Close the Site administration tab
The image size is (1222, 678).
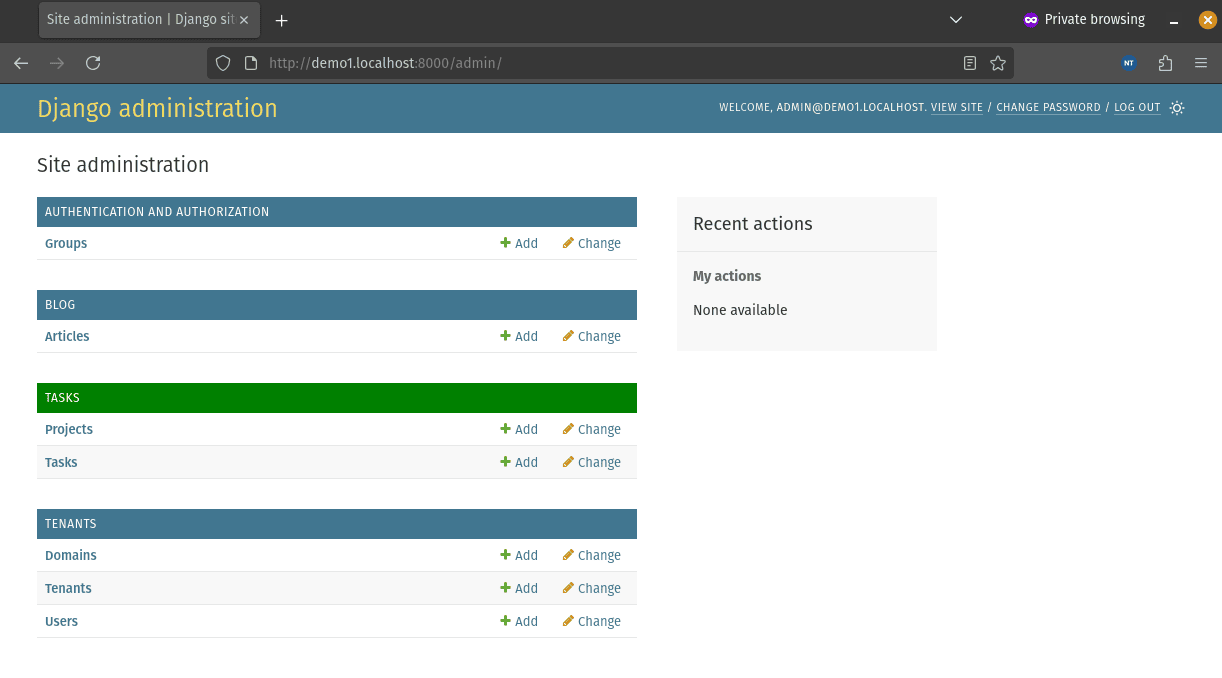[244, 20]
